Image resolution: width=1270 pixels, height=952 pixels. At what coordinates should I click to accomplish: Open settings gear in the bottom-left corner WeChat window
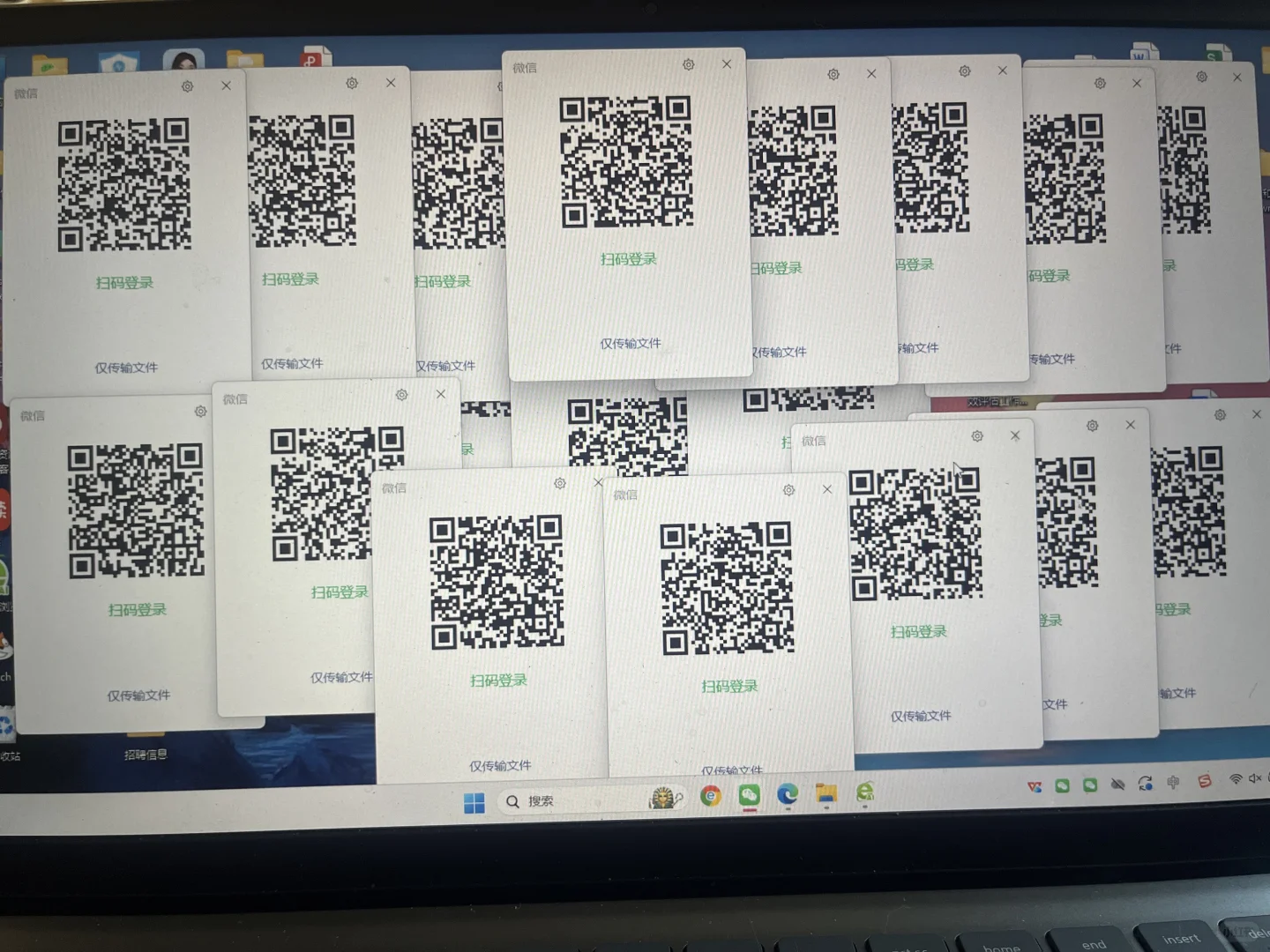pyautogui.click(x=200, y=412)
